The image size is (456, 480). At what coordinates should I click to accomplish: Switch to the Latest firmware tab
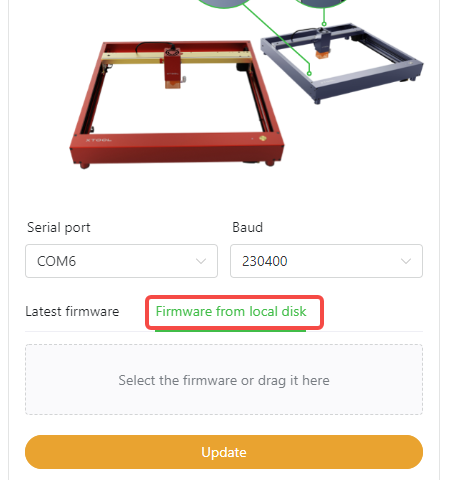72,311
